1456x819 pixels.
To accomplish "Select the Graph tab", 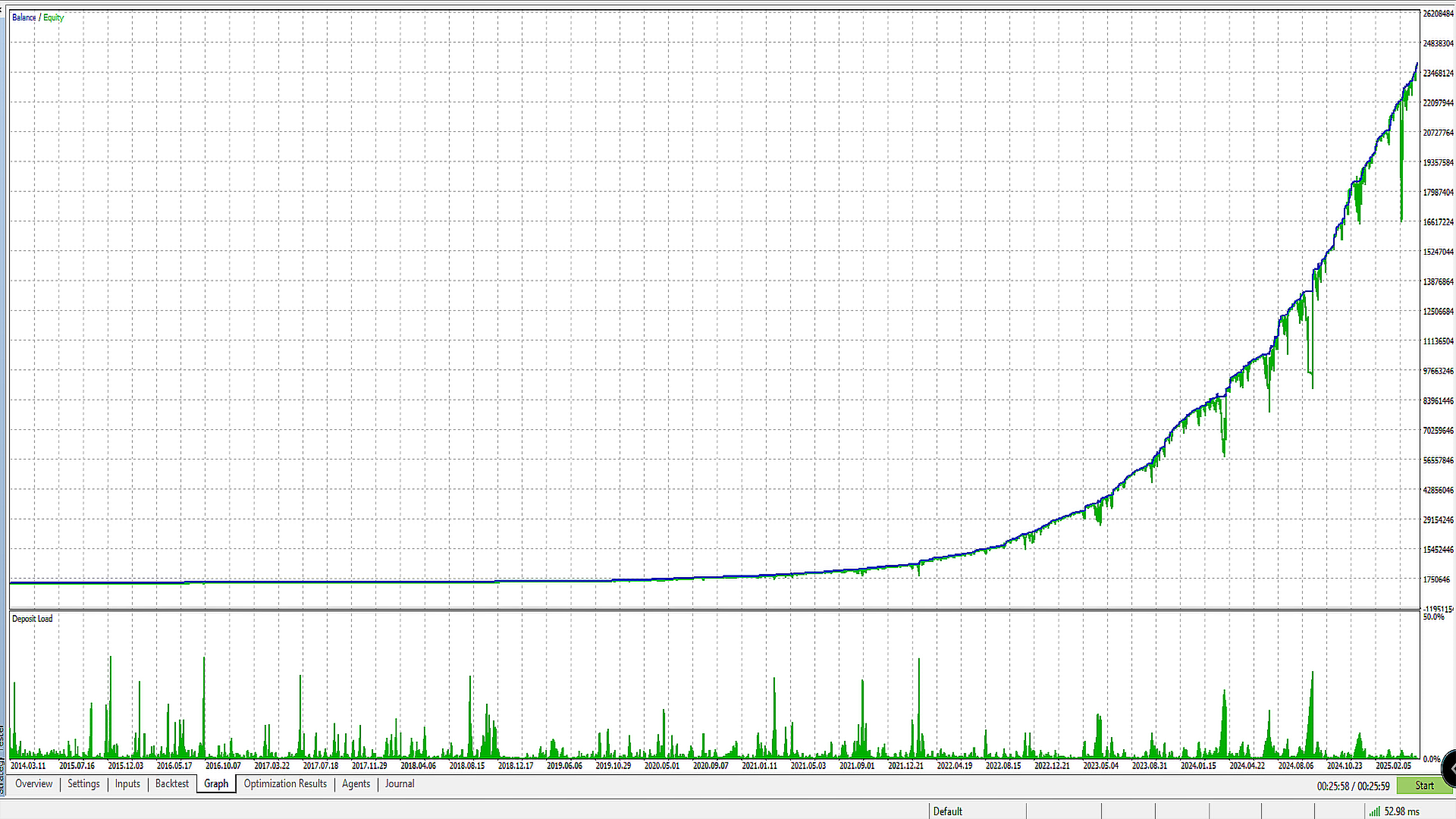I will (216, 784).
